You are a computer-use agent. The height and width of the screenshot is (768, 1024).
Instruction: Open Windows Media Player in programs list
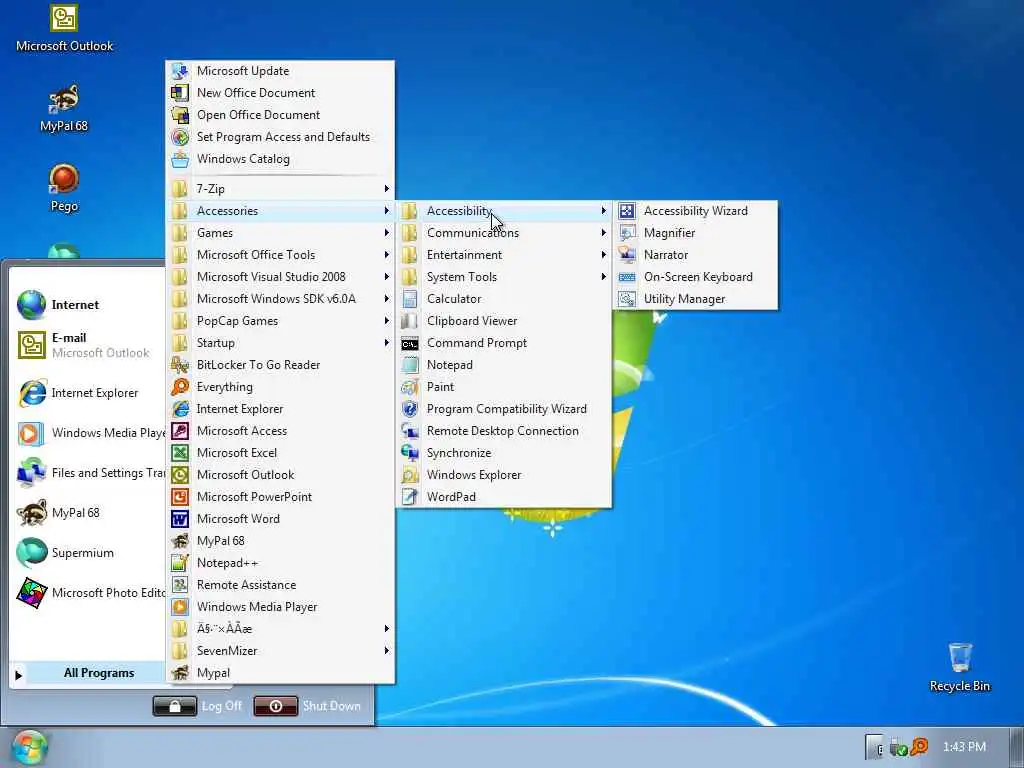[280, 607]
